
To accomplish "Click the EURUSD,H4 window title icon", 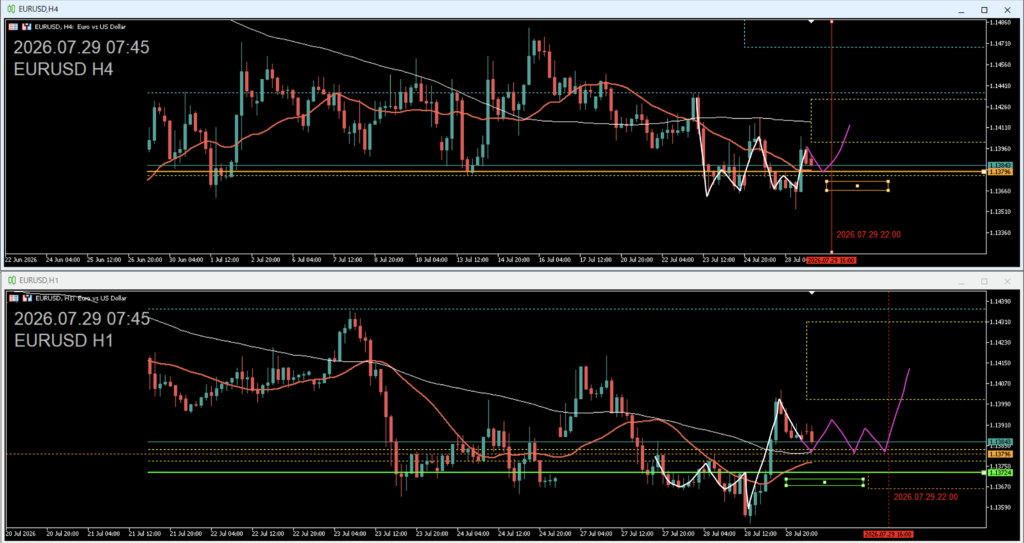I will tap(12, 9).
